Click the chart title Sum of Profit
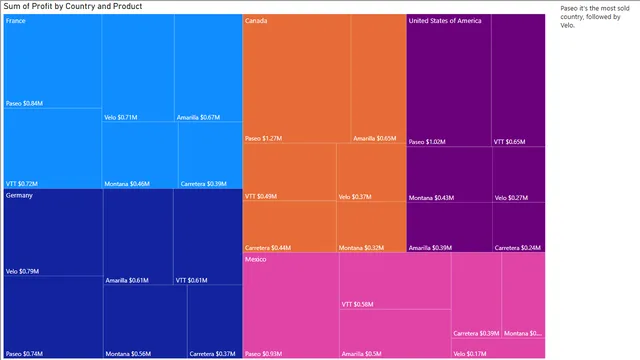 73,7
